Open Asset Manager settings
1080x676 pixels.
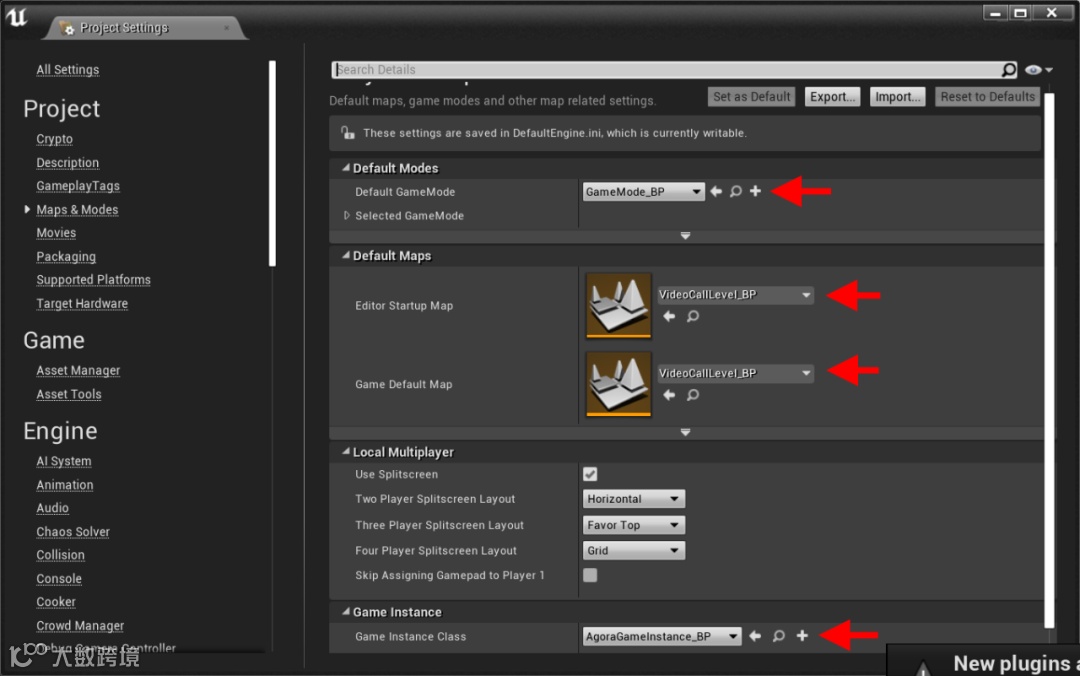point(78,371)
